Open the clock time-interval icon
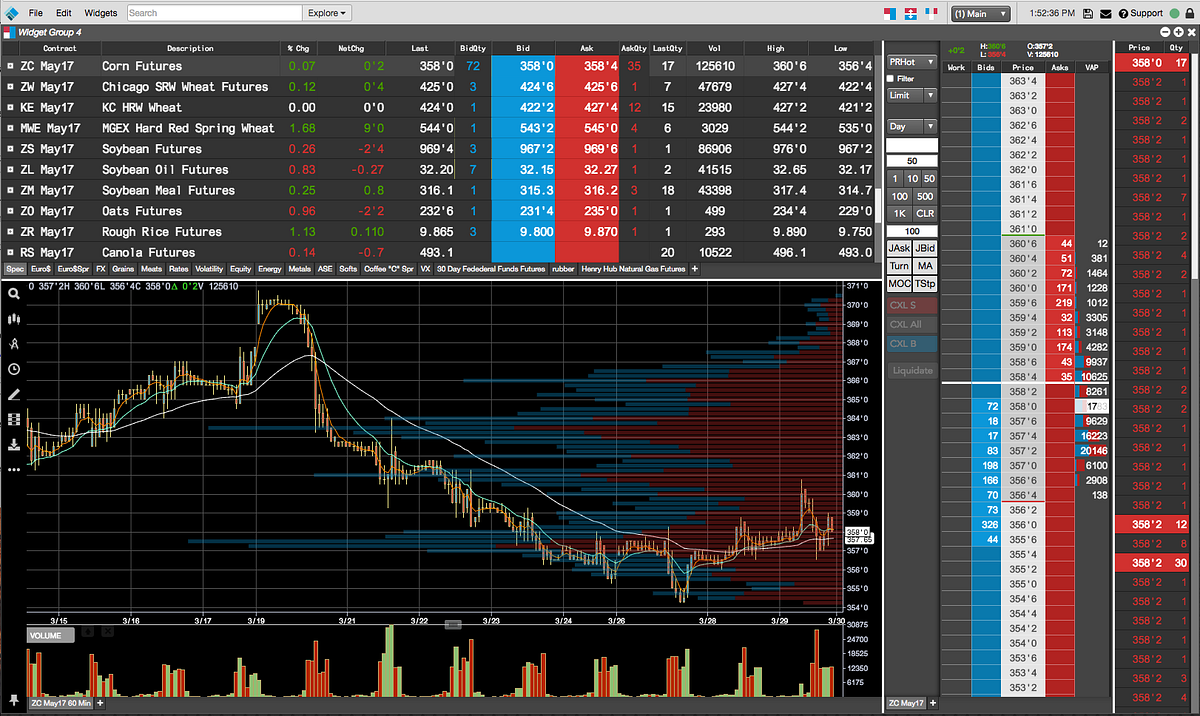The width and height of the screenshot is (1200, 716). click(13, 369)
